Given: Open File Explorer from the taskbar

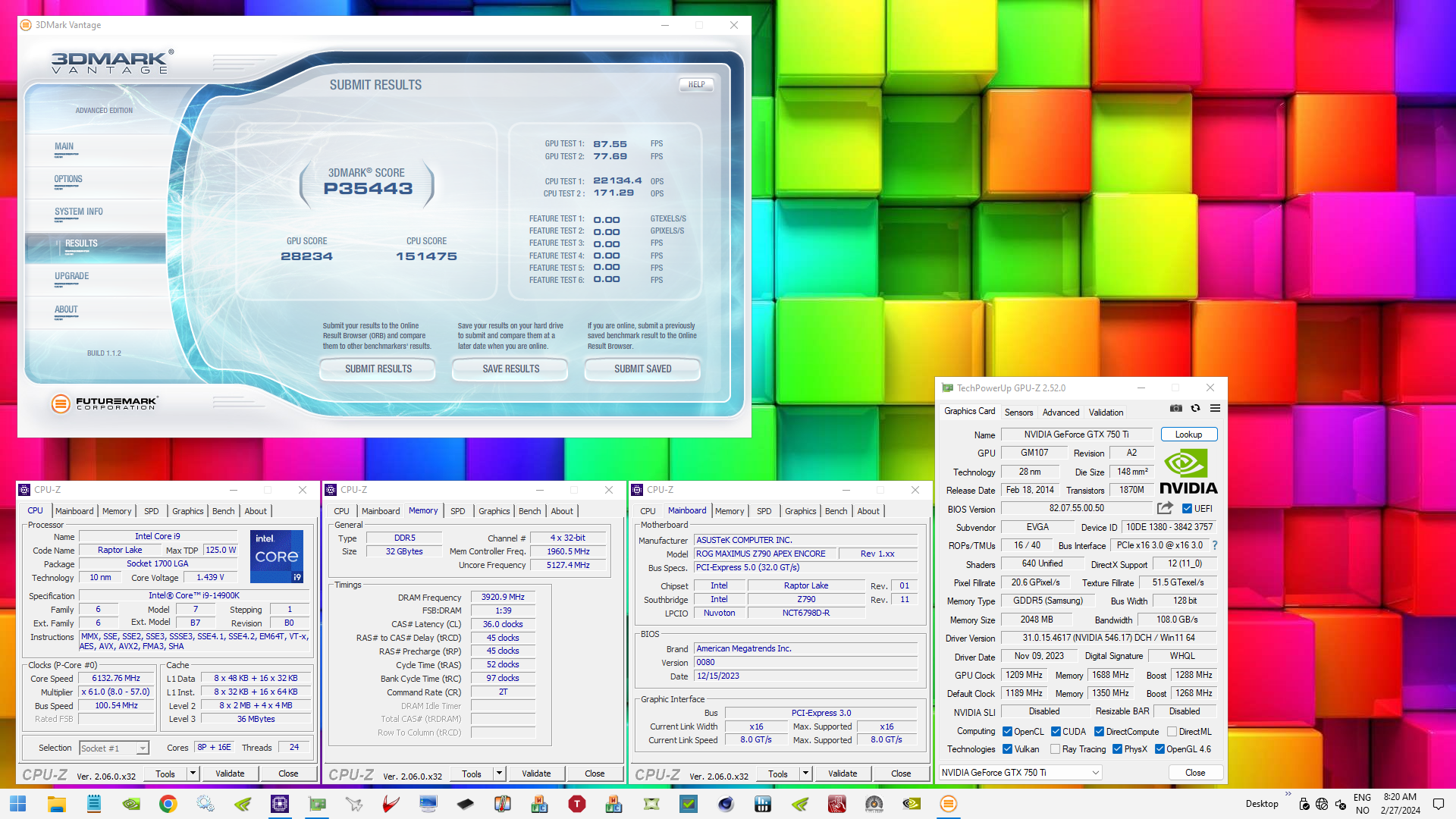Looking at the screenshot, I should coord(57,804).
